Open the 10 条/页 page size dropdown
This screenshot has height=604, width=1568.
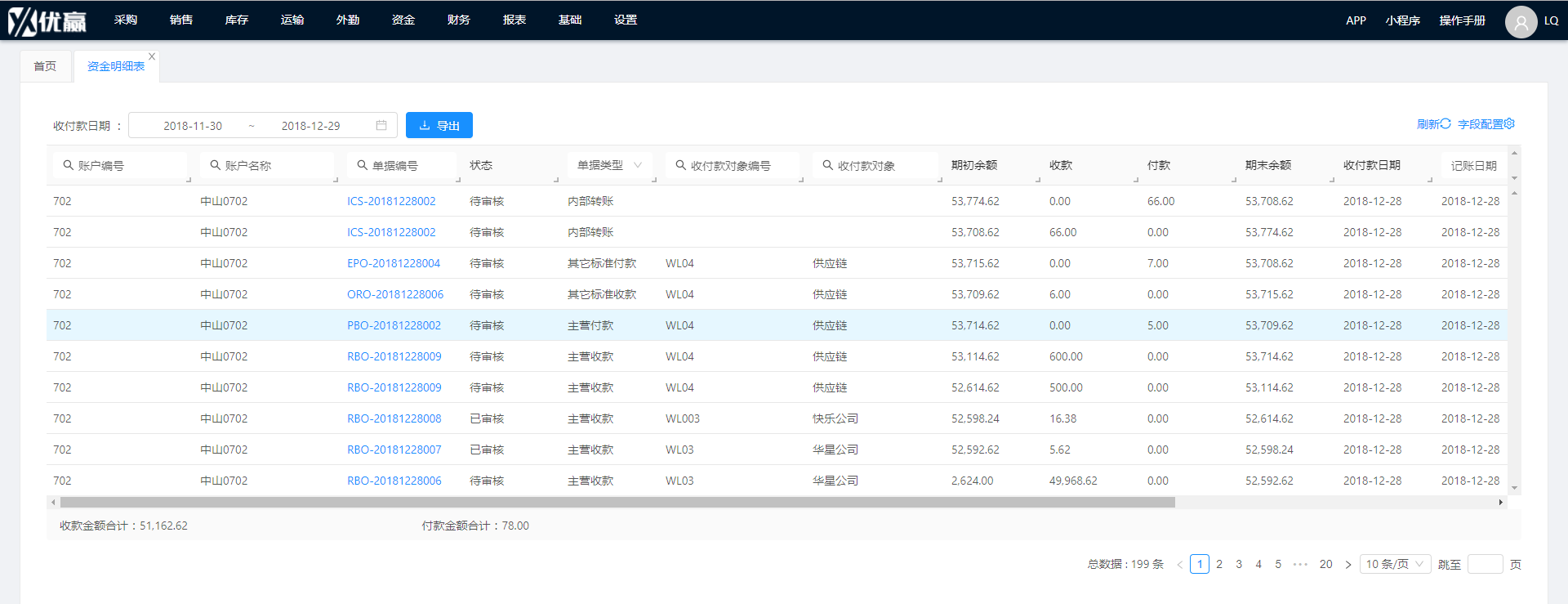[x=1395, y=564]
